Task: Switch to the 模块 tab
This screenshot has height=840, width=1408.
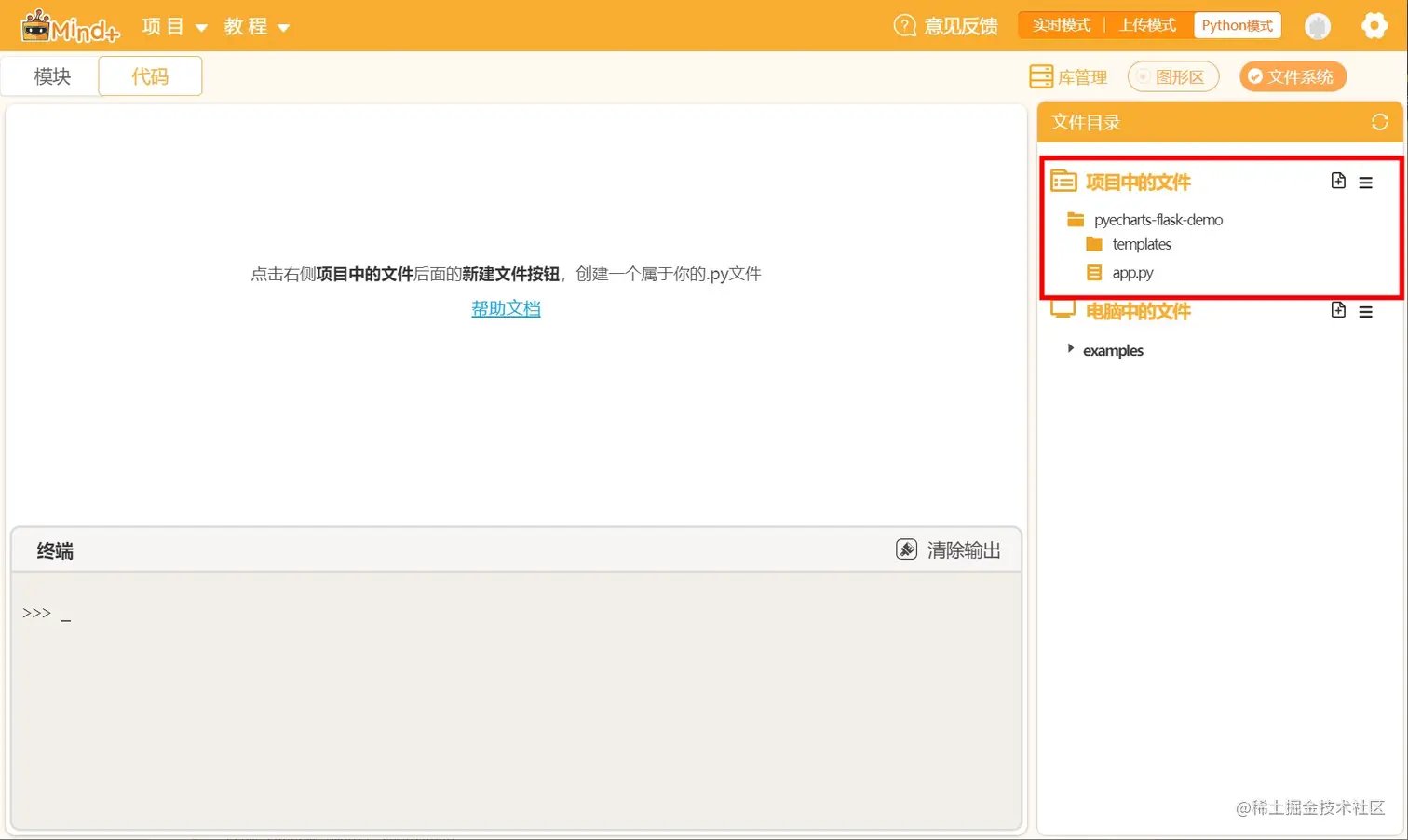Action: (x=50, y=75)
